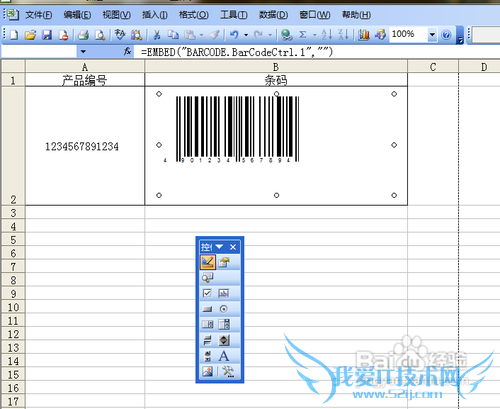Viewport: 500px width, 409px height.
Task: Select the embedded barcode control object
Action: tap(276, 145)
